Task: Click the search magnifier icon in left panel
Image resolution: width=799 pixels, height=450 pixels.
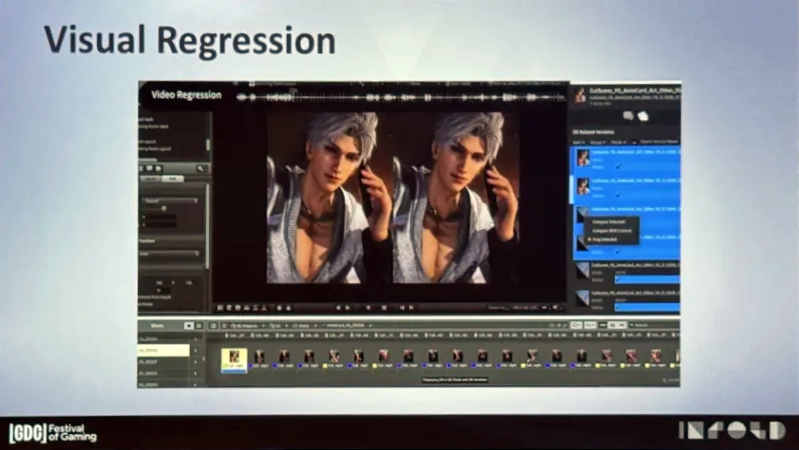Action: 201,169
